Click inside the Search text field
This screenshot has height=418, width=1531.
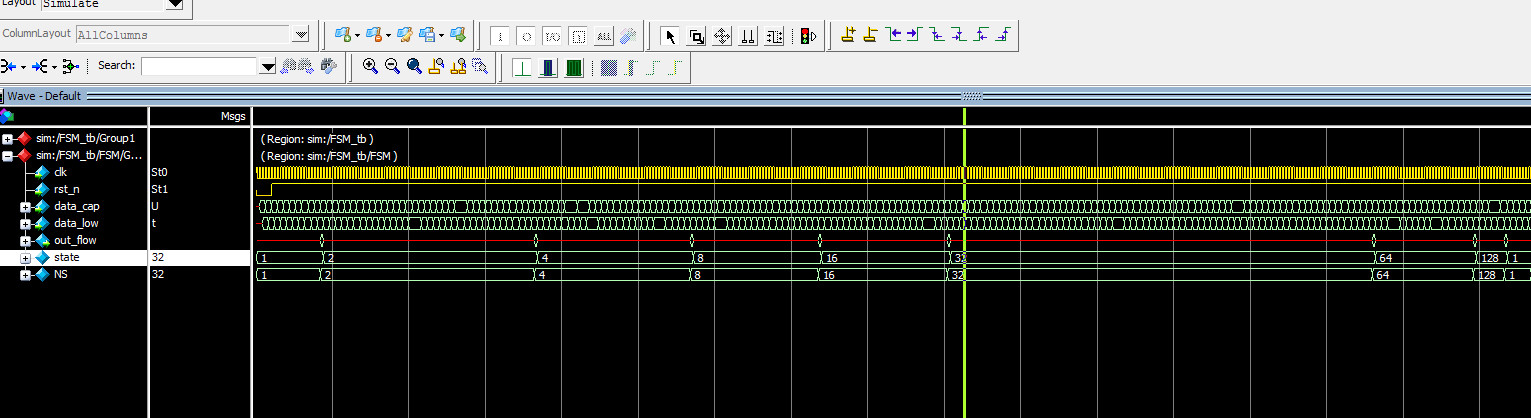(199, 66)
